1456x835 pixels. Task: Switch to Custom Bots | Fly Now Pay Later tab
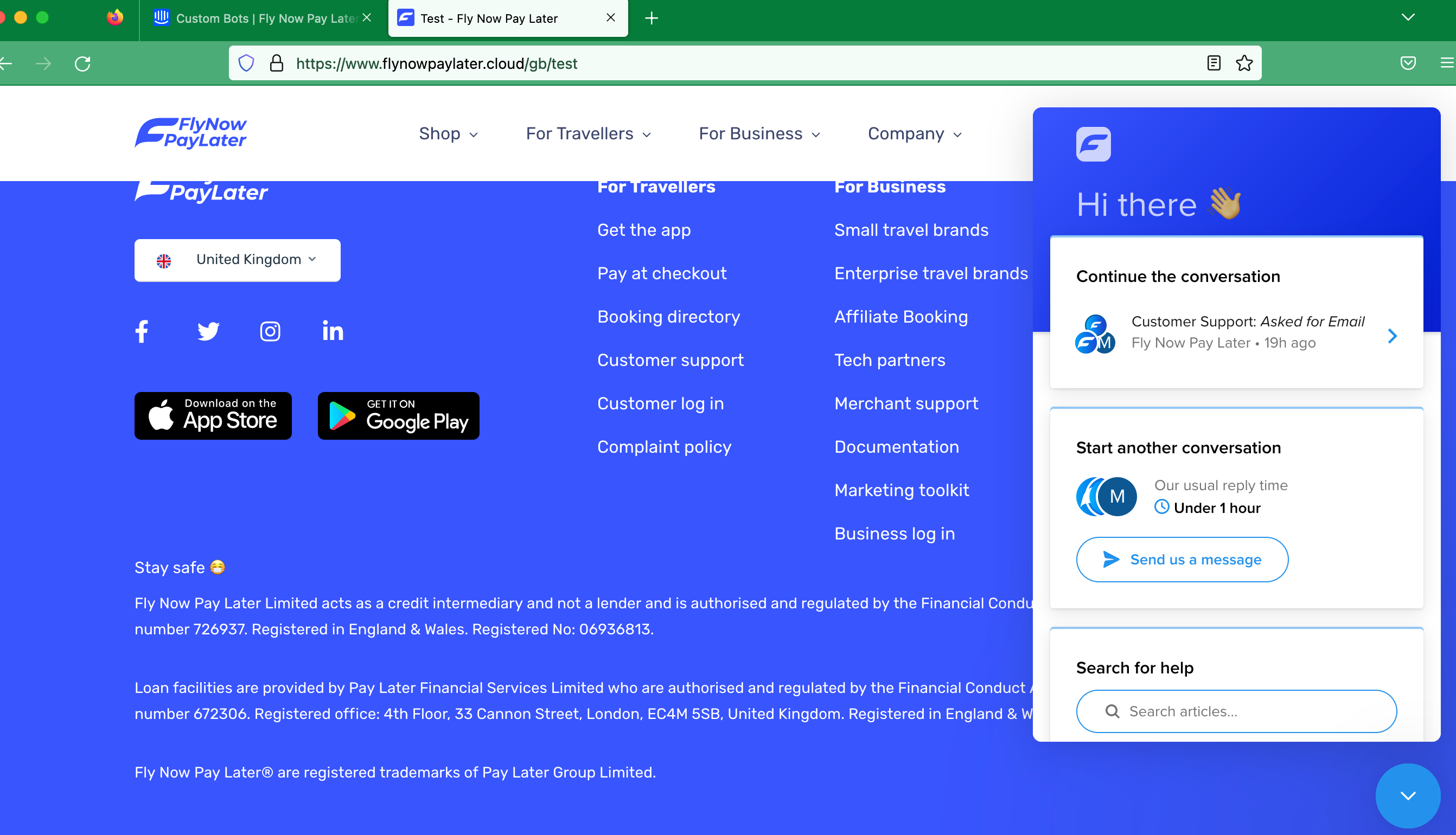256,18
